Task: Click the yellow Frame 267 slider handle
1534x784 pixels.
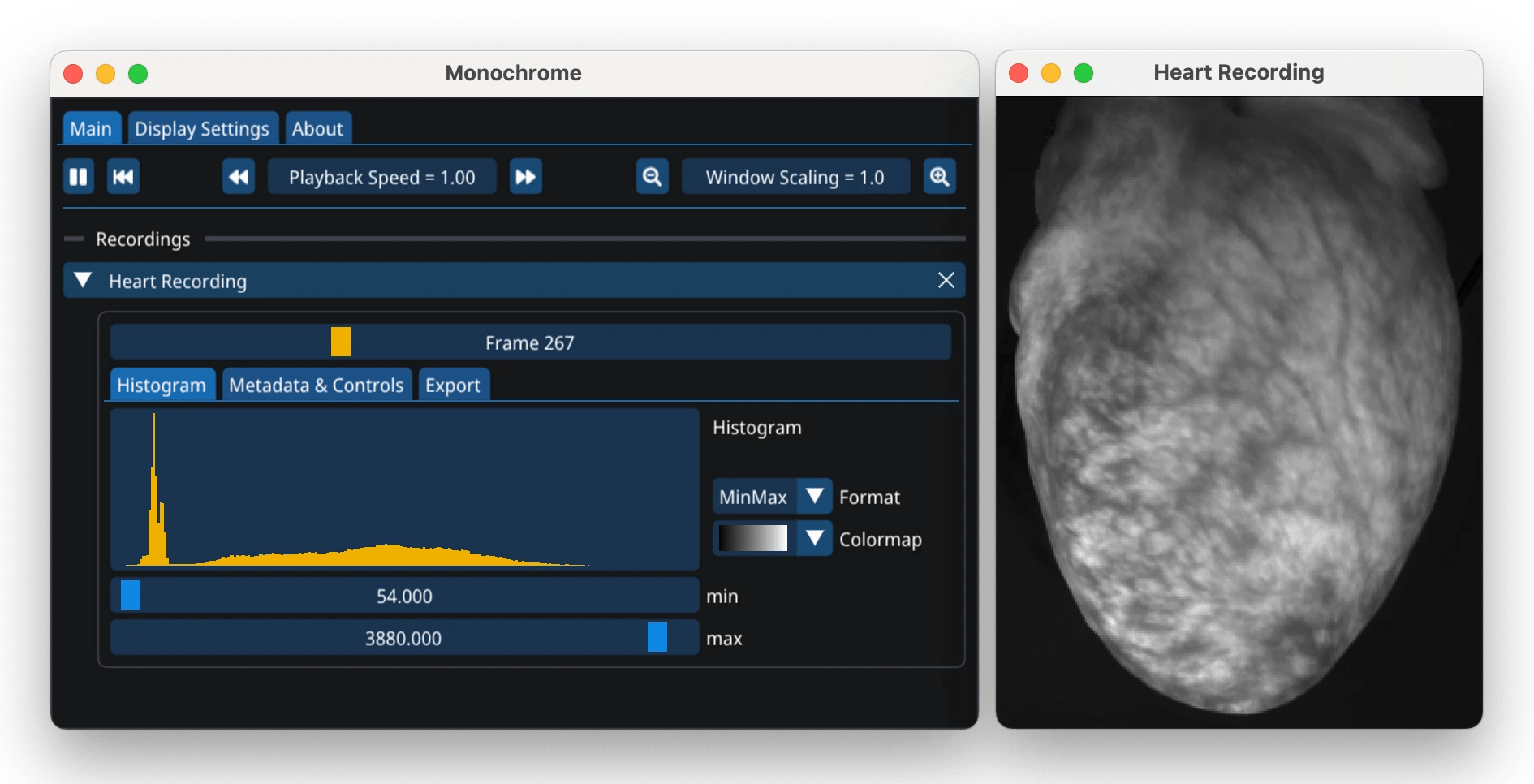Action: point(341,342)
